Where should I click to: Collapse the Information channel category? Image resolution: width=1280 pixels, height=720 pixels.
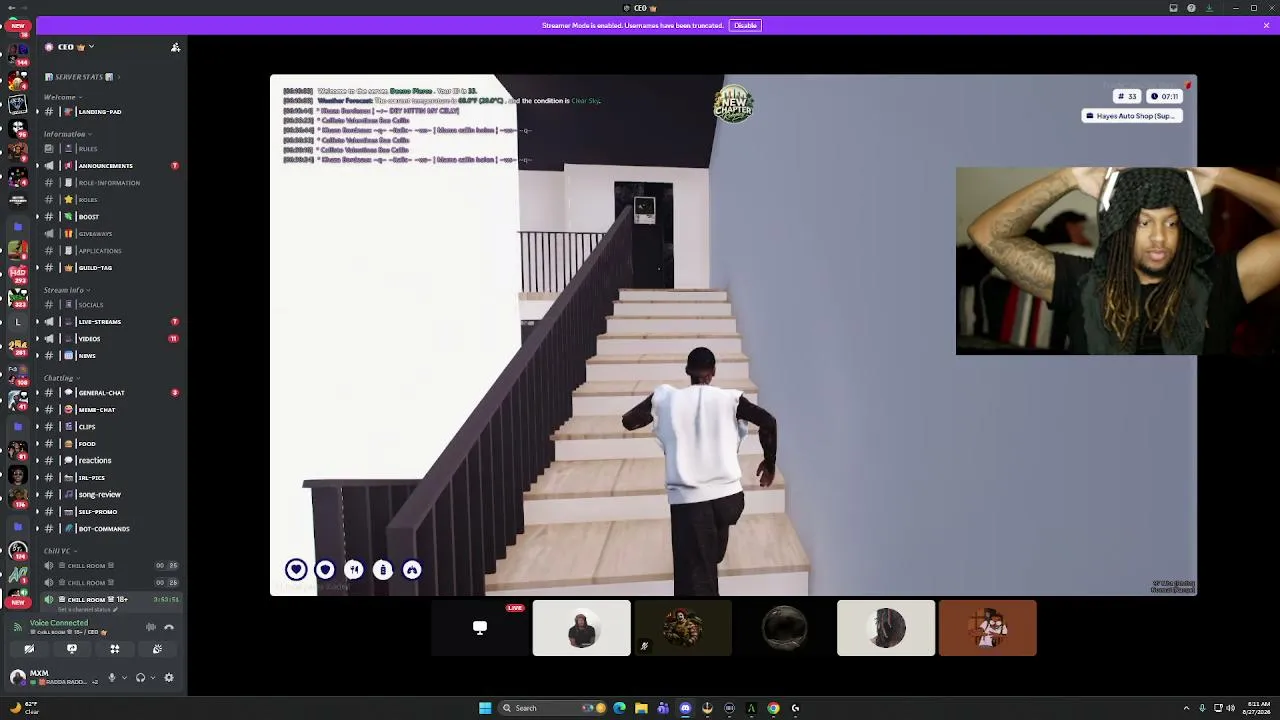67,134
